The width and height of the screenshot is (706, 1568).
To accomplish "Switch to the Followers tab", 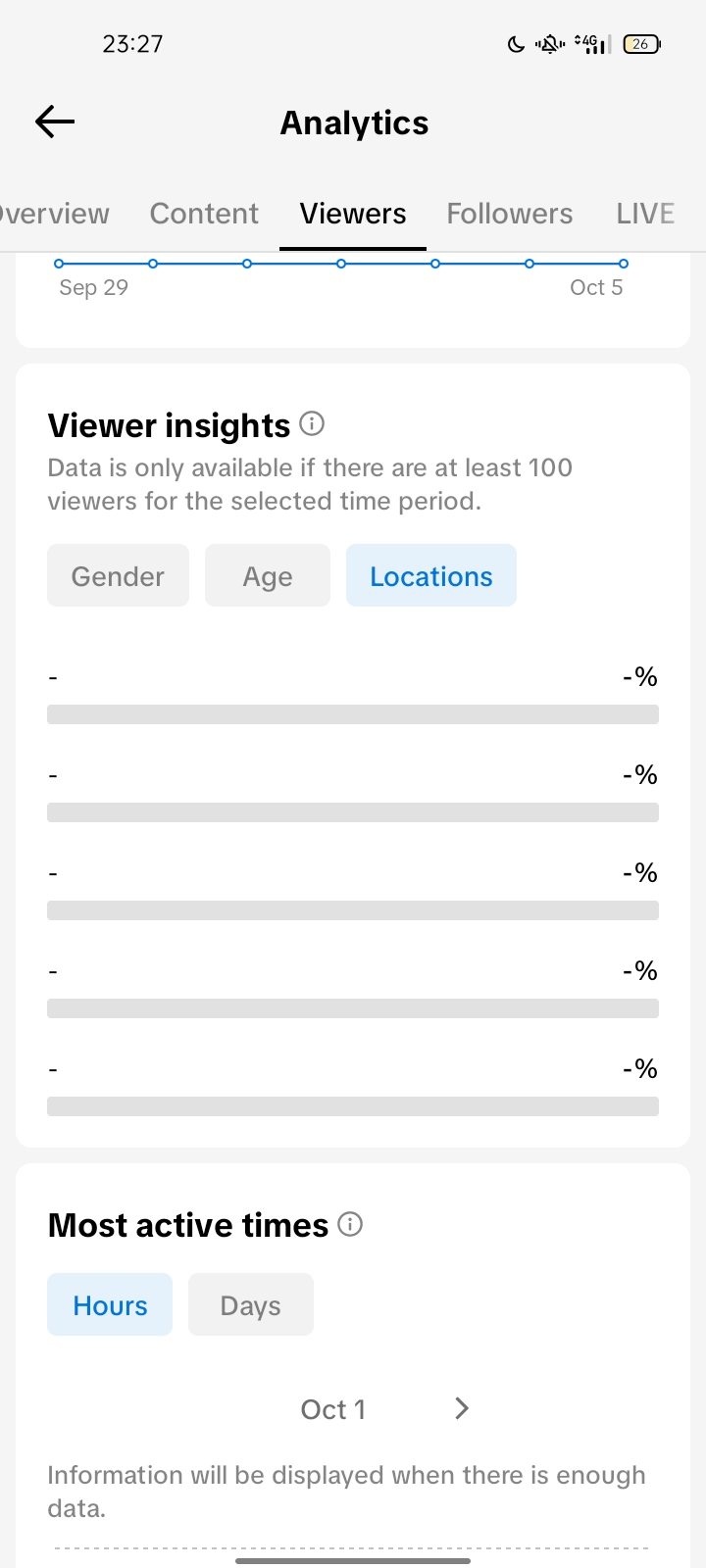I will click(x=510, y=214).
